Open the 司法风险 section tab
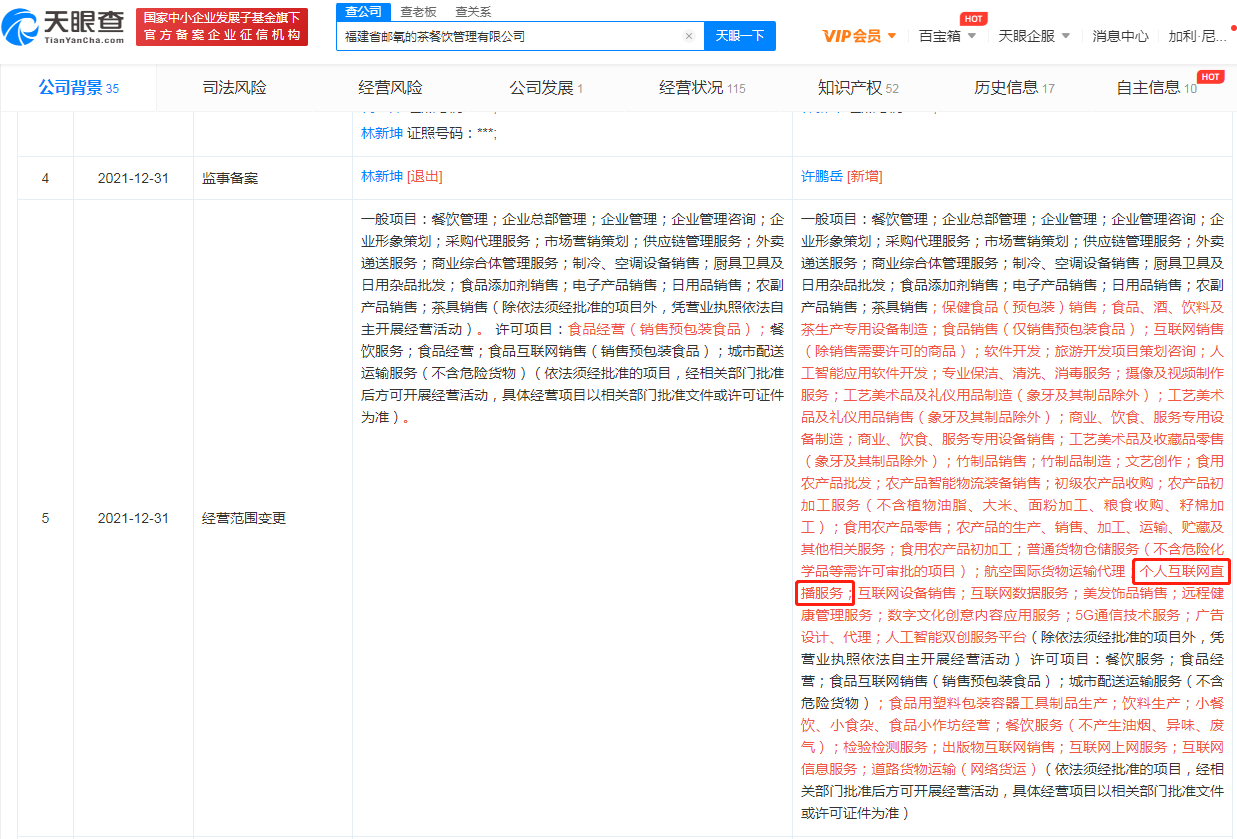 (x=234, y=88)
